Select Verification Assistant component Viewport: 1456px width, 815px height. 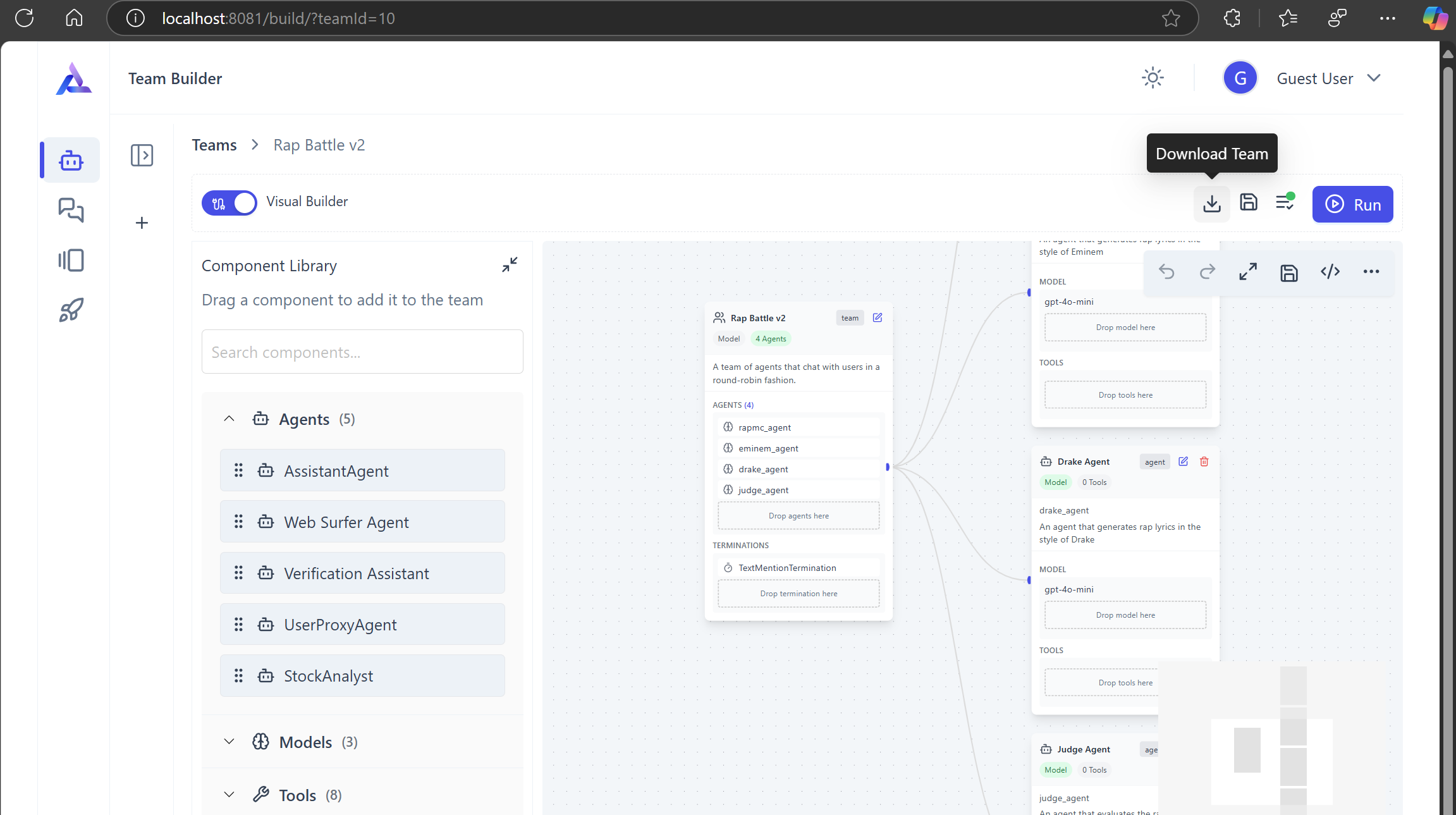(362, 573)
